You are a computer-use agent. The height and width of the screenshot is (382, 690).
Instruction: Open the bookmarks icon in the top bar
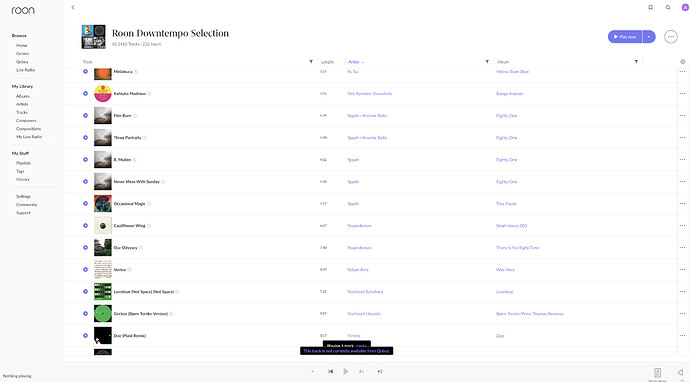pos(650,7)
